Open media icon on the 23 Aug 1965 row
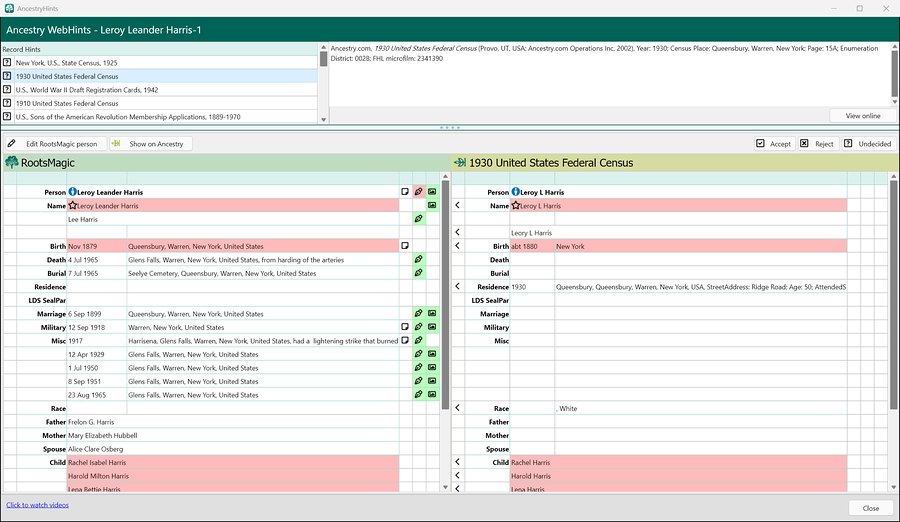 432,395
